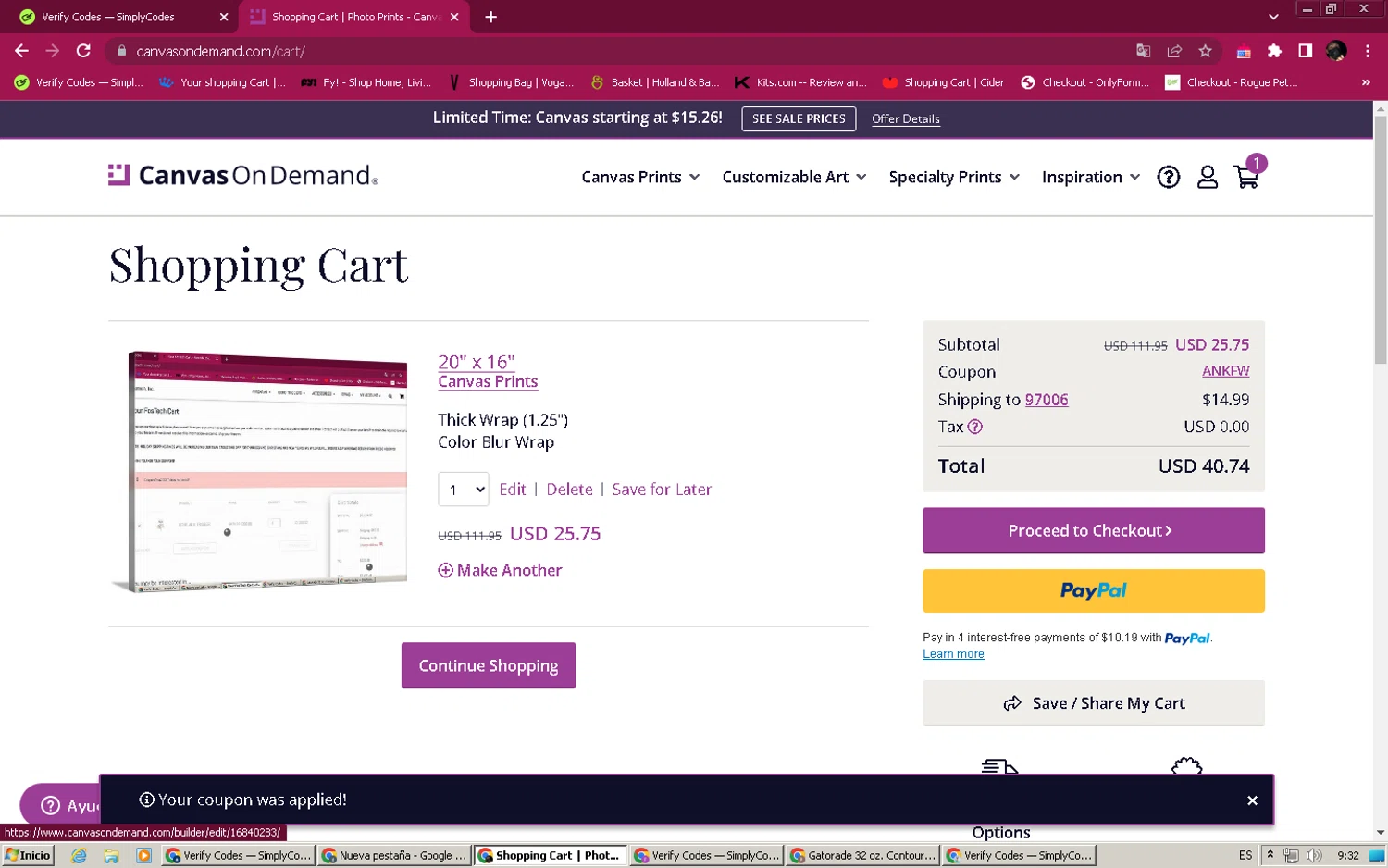Click the browser back arrow
The width and height of the screenshot is (1388, 868).
(21, 51)
